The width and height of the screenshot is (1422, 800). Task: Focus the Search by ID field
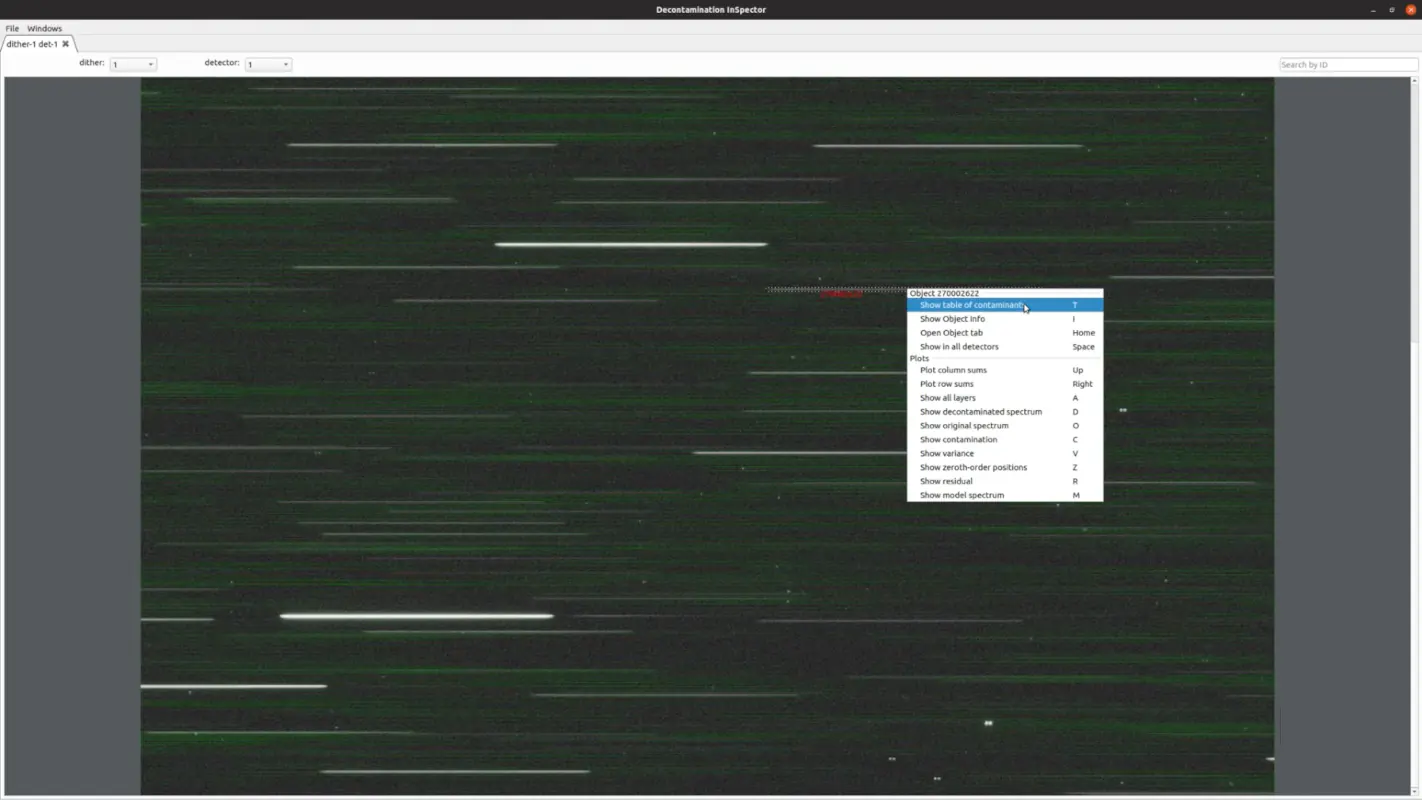[x=1347, y=64]
